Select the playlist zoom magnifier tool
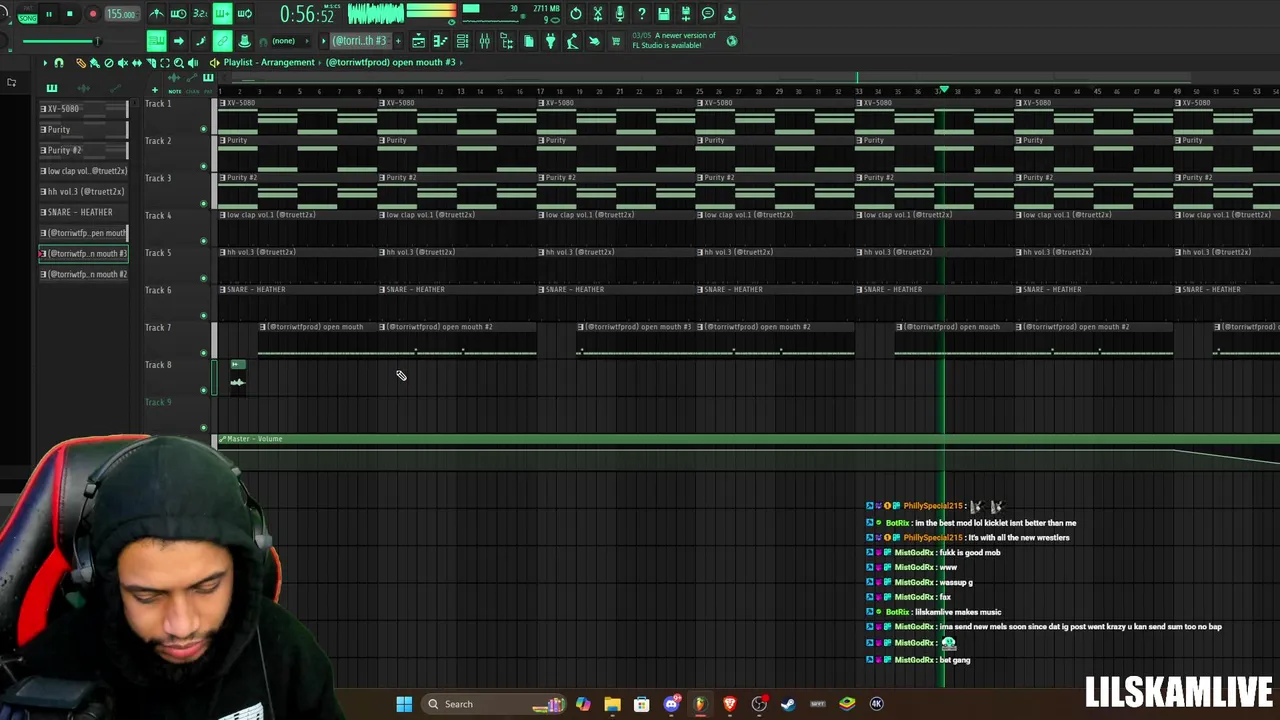Screen dimensions: 1280x720 tap(179, 63)
